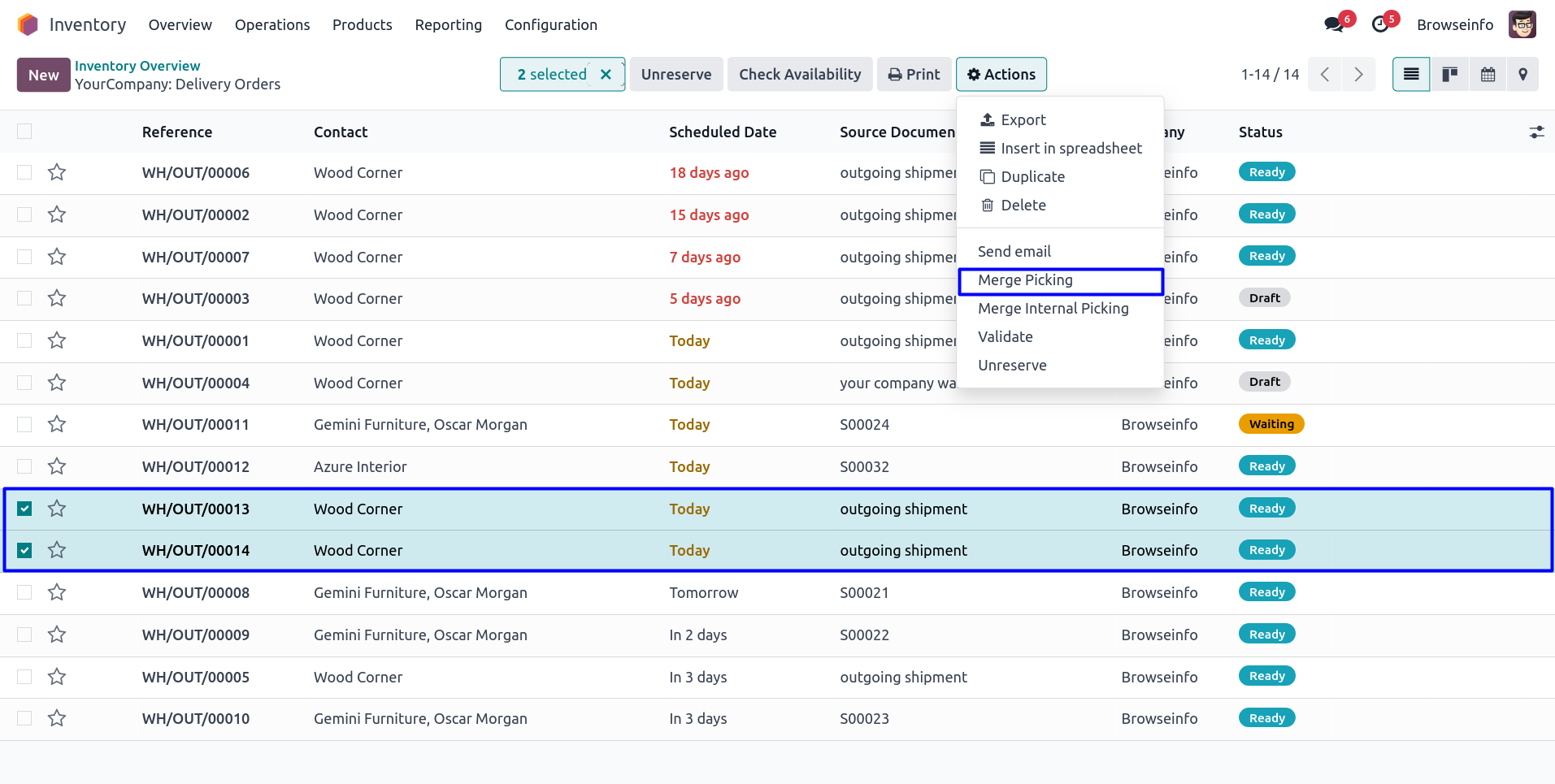Uncheck the WH/OUT/00013 row checkbox
1555x784 pixels.
pyautogui.click(x=24, y=509)
